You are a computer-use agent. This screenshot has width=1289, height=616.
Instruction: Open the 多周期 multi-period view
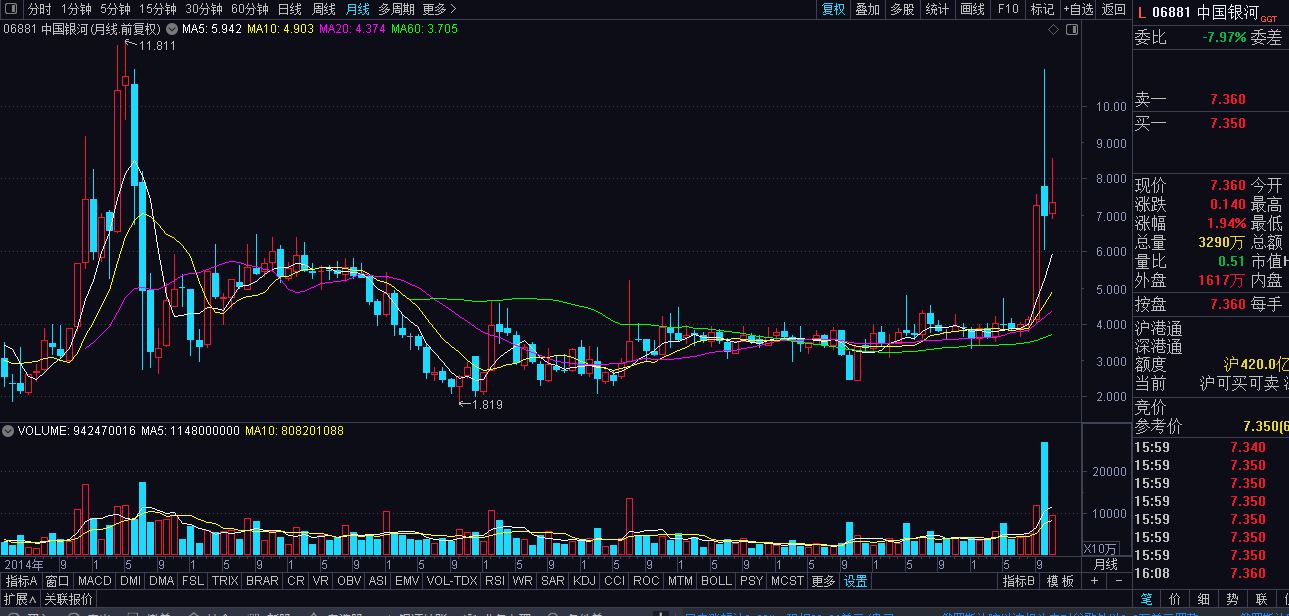click(x=396, y=9)
